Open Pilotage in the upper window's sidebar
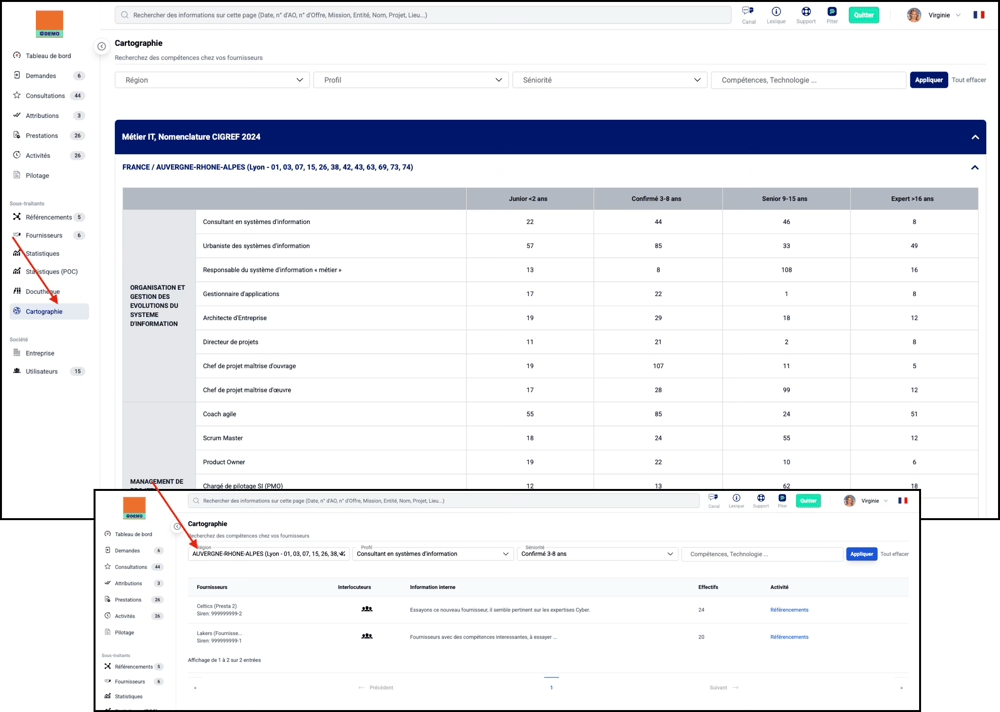The image size is (1000, 712). [37, 176]
